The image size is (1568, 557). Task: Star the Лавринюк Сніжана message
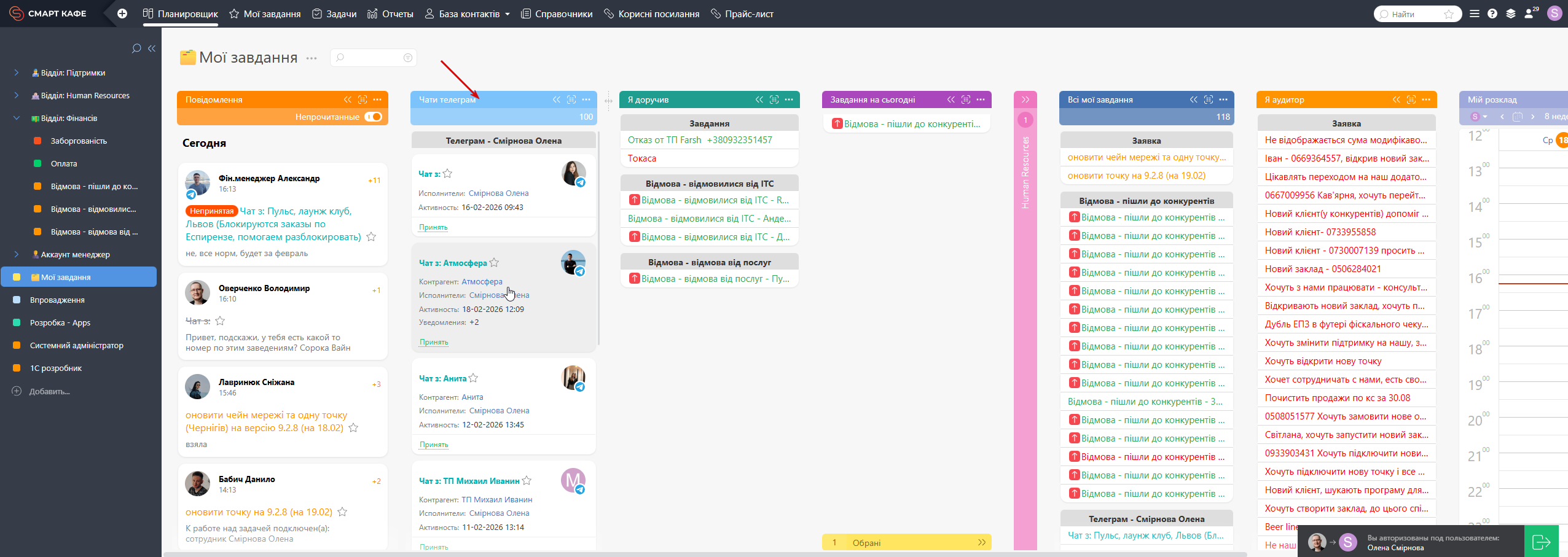coord(353,428)
